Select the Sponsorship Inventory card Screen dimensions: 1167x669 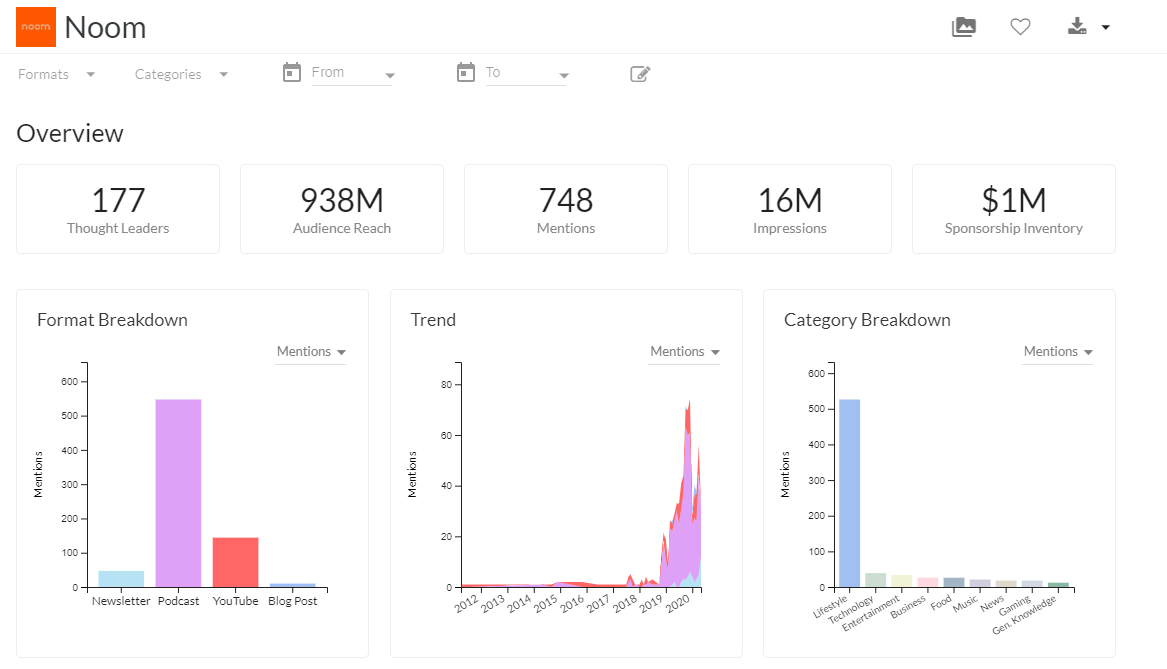coord(1013,209)
